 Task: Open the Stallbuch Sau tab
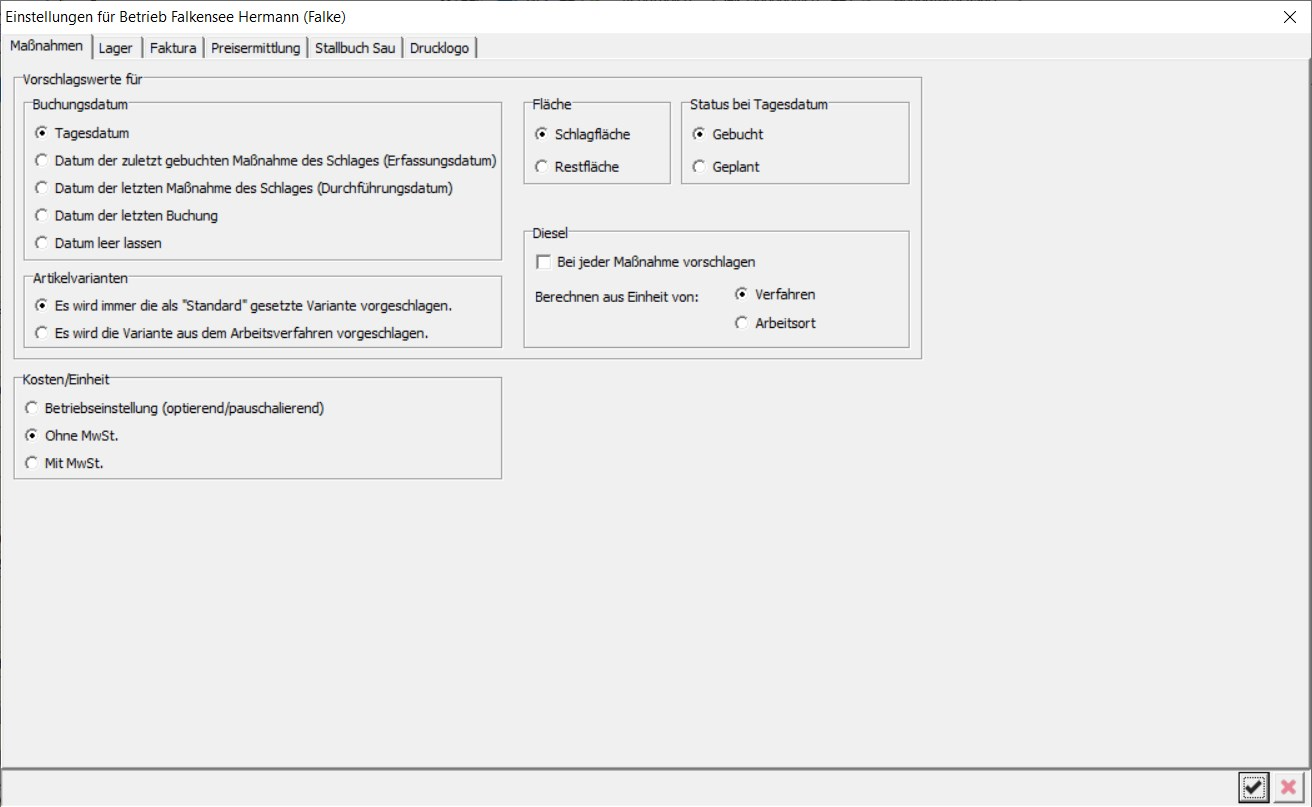(355, 48)
